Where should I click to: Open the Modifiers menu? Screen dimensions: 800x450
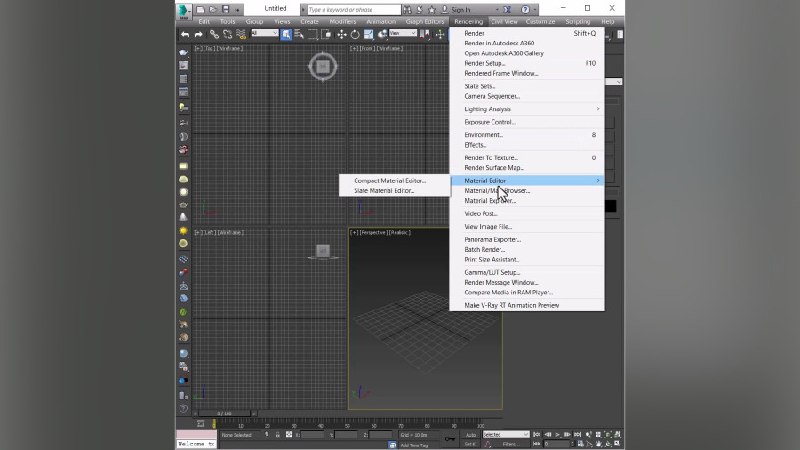click(343, 21)
